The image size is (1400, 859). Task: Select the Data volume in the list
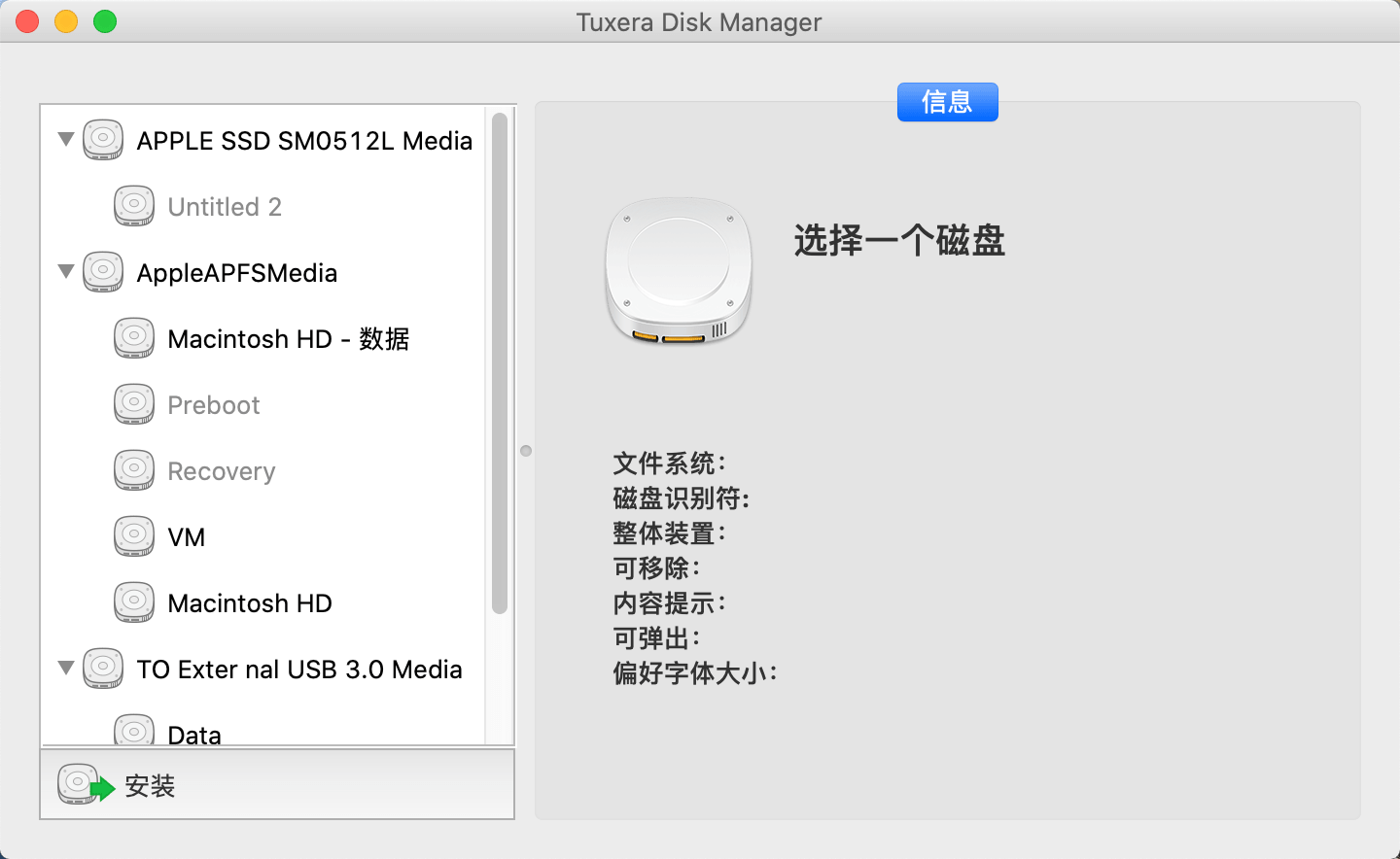pyautogui.click(x=194, y=734)
